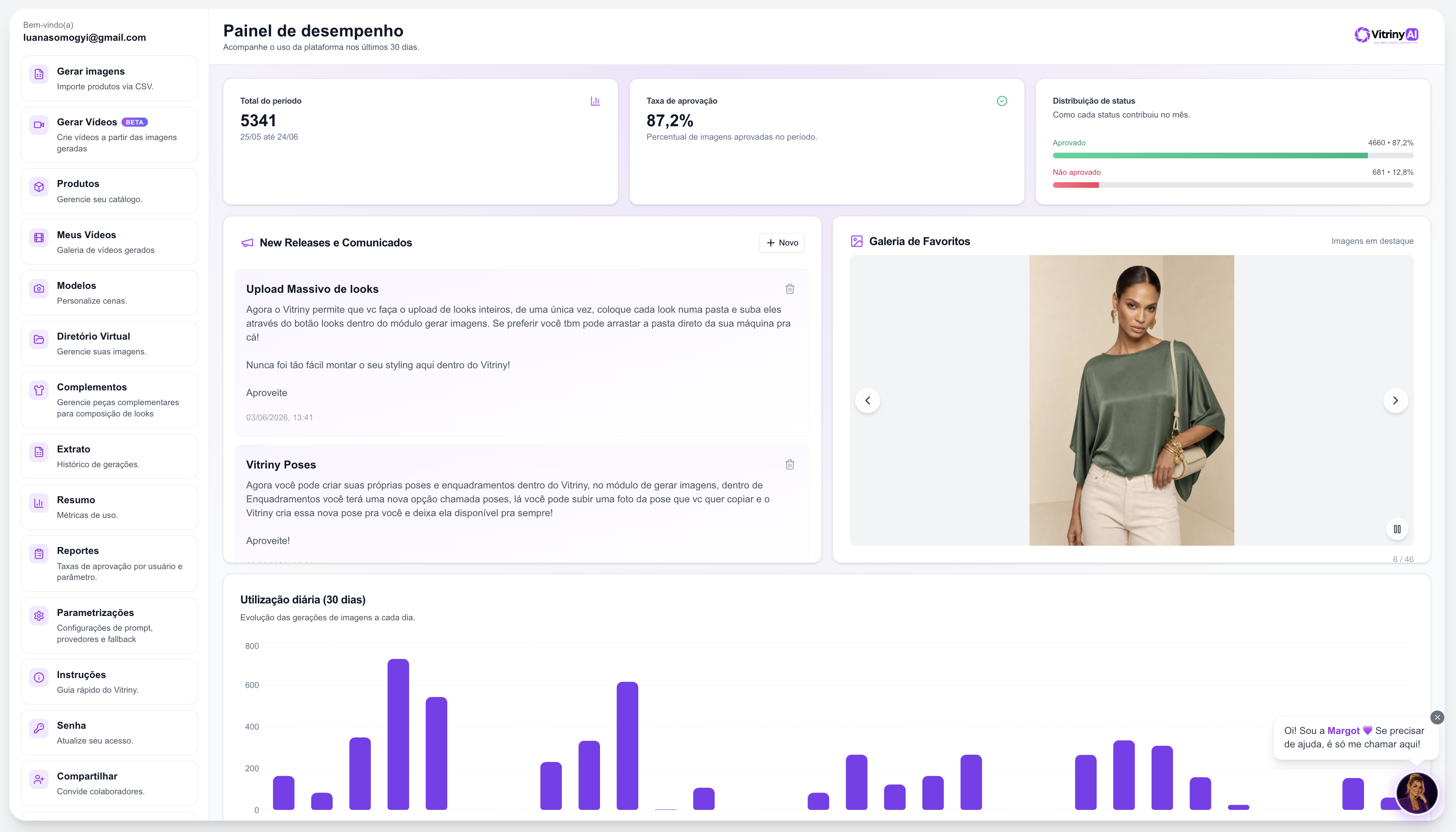Click the Modelos camera icon
This screenshot has height=832, width=1456.
pyautogui.click(x=39, y=288)
